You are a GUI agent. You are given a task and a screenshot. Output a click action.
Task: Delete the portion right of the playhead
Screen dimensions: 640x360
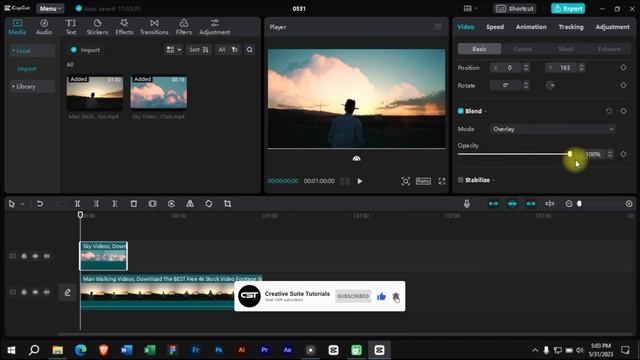115,203
